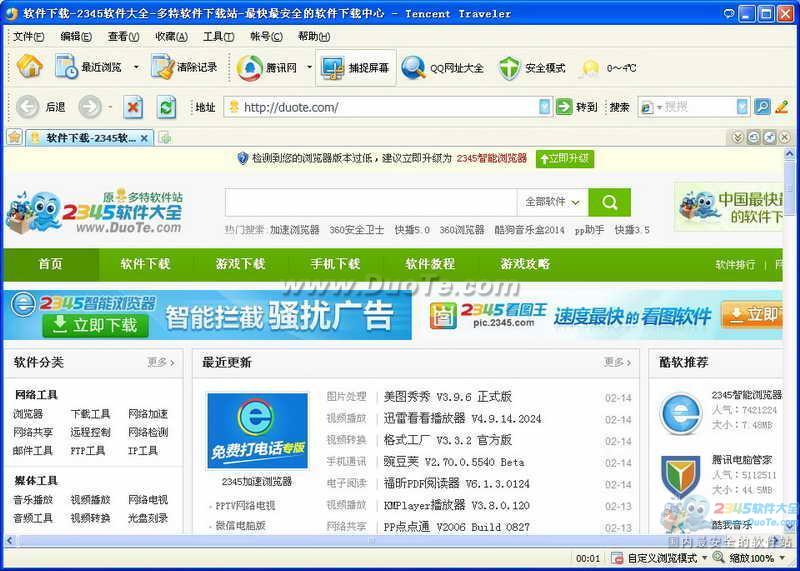
Task: Click the tab bar double chevron icon
Action: (737, 137)
